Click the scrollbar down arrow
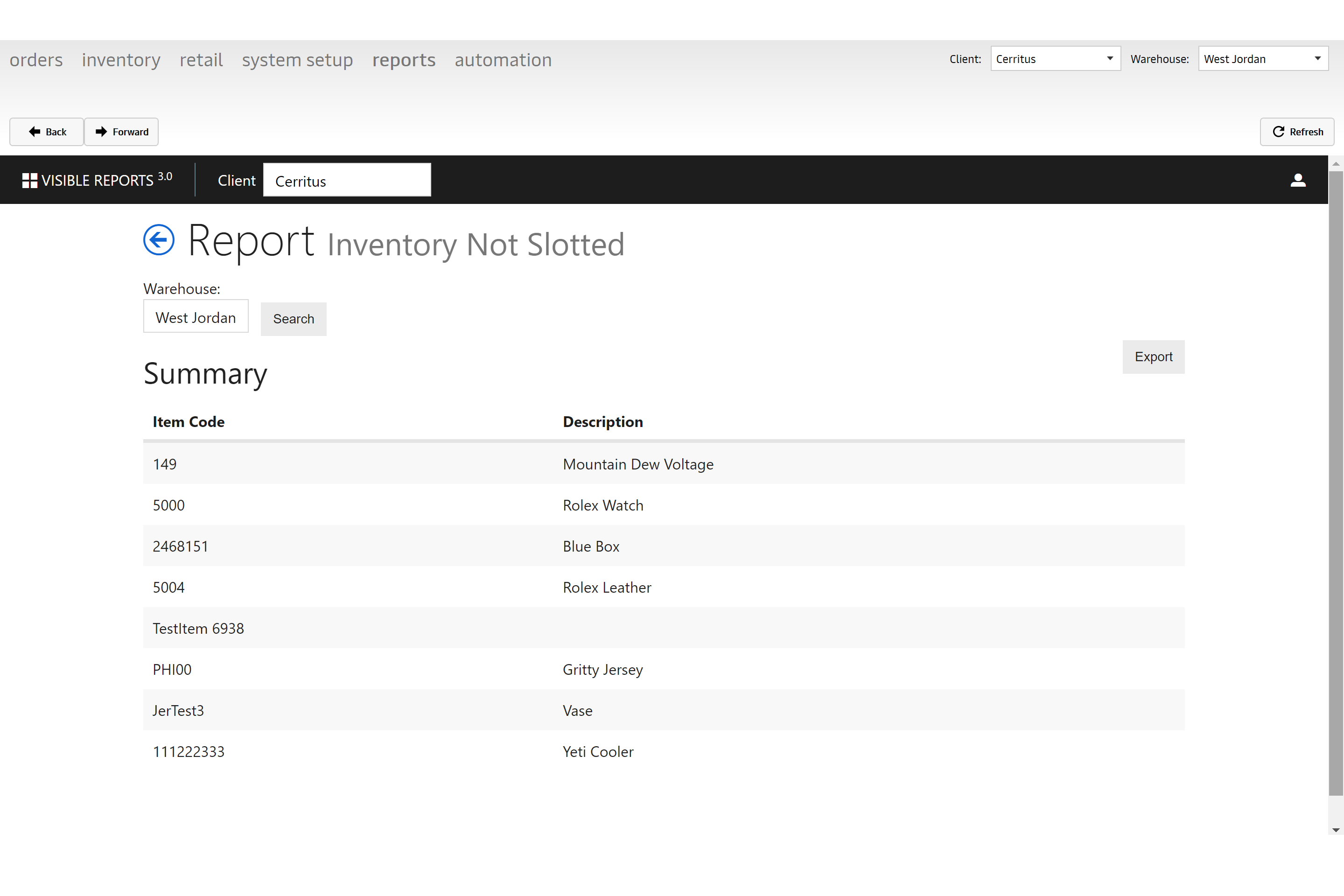Viewport: 1344px width, 896px height. pyautogui.click(x=1336, y=830)
